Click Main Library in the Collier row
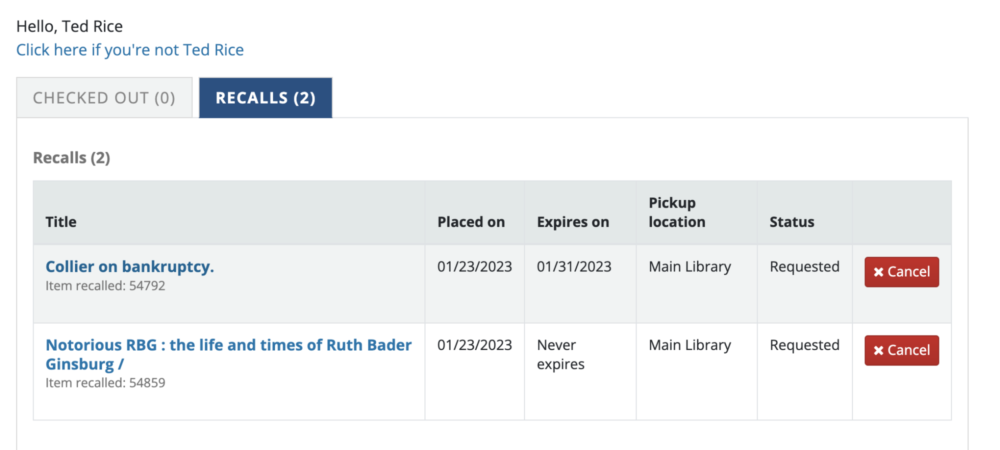 click(x=690, y=267)
